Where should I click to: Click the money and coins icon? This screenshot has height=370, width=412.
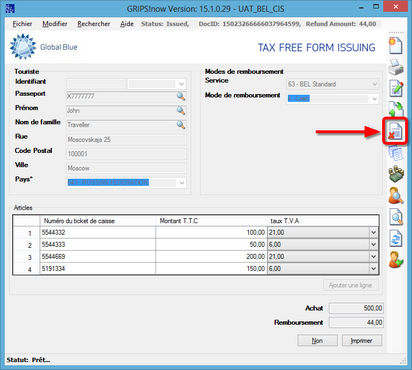tap(396, 174)
